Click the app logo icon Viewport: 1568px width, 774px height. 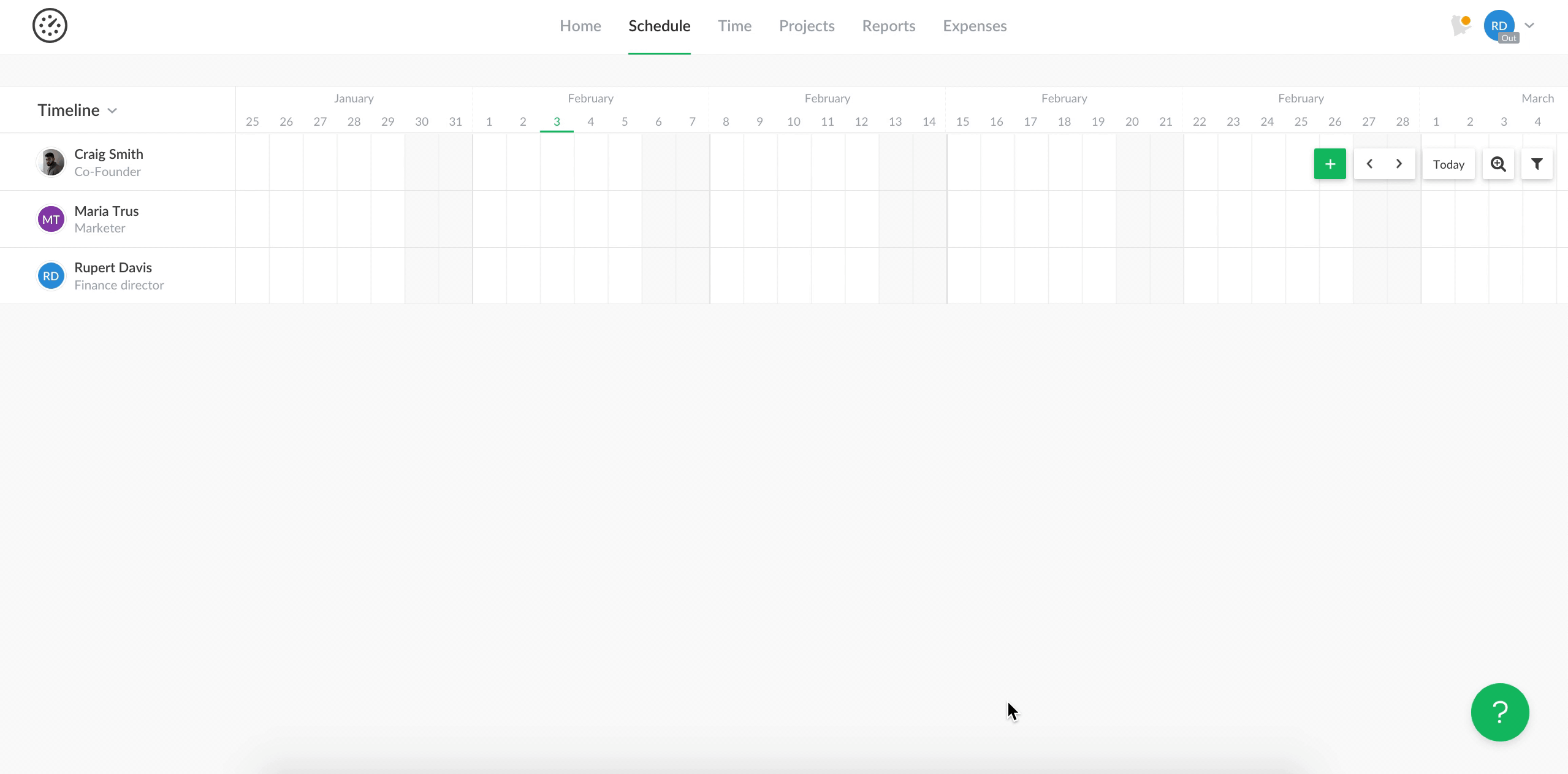pos(50,26)
